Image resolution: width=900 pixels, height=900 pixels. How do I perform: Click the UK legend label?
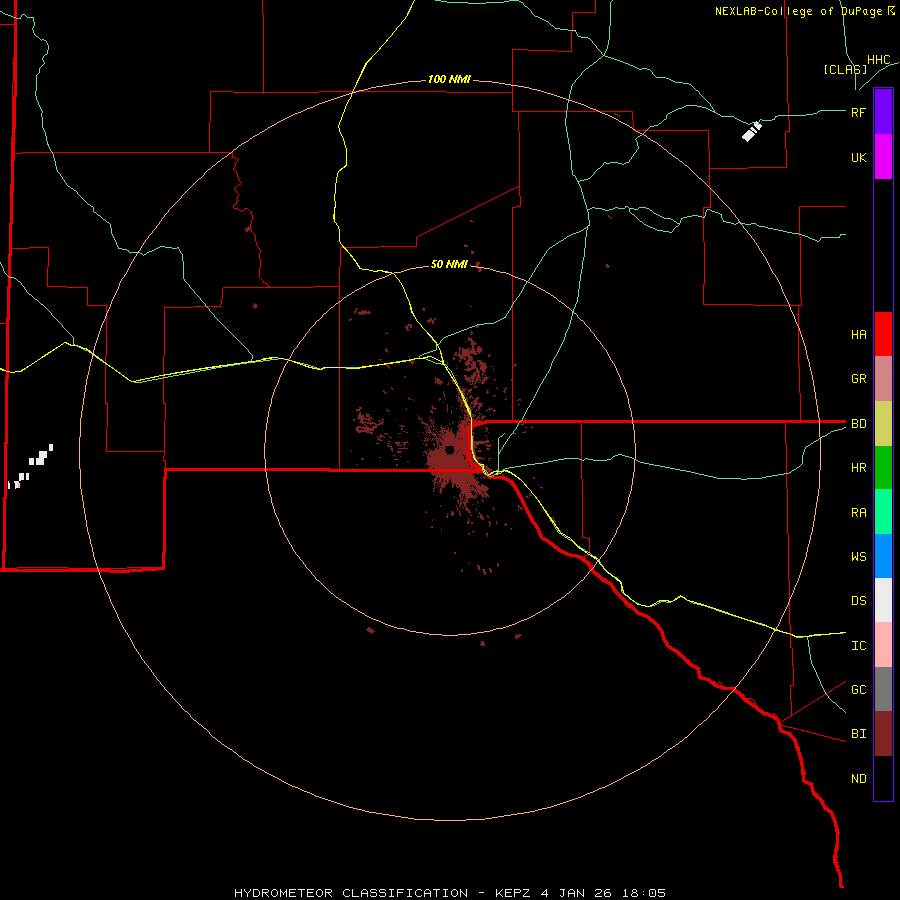coord(858,157)
